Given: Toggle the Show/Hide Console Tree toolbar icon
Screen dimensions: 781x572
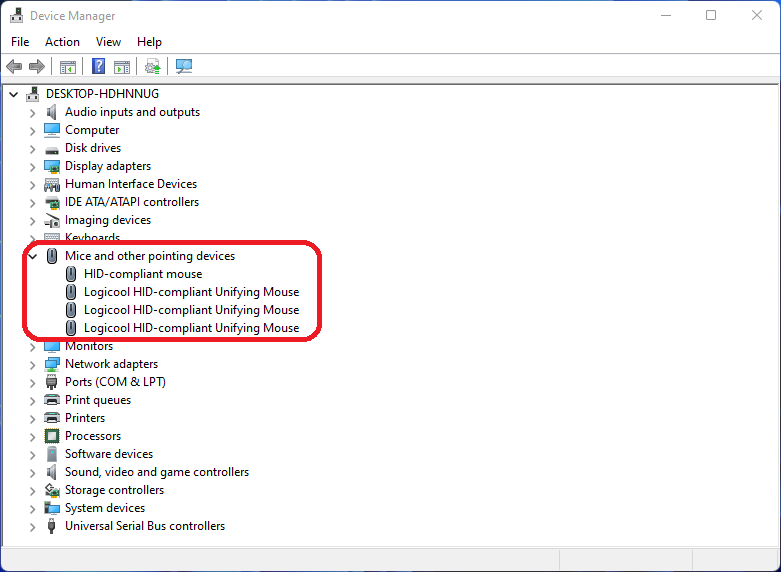Looking at the screenshot, I should click(x=67, y=66).
